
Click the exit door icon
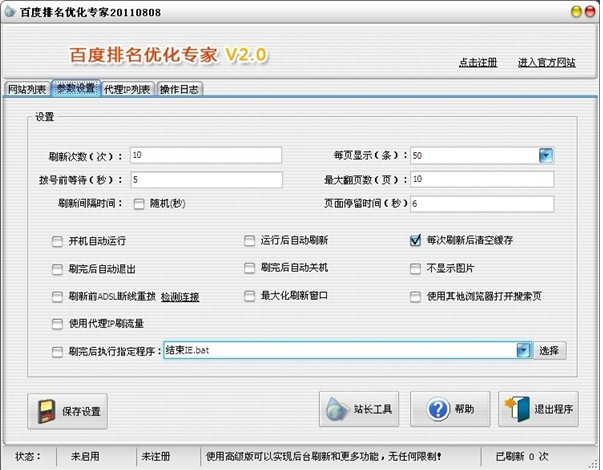coord(517,409)
